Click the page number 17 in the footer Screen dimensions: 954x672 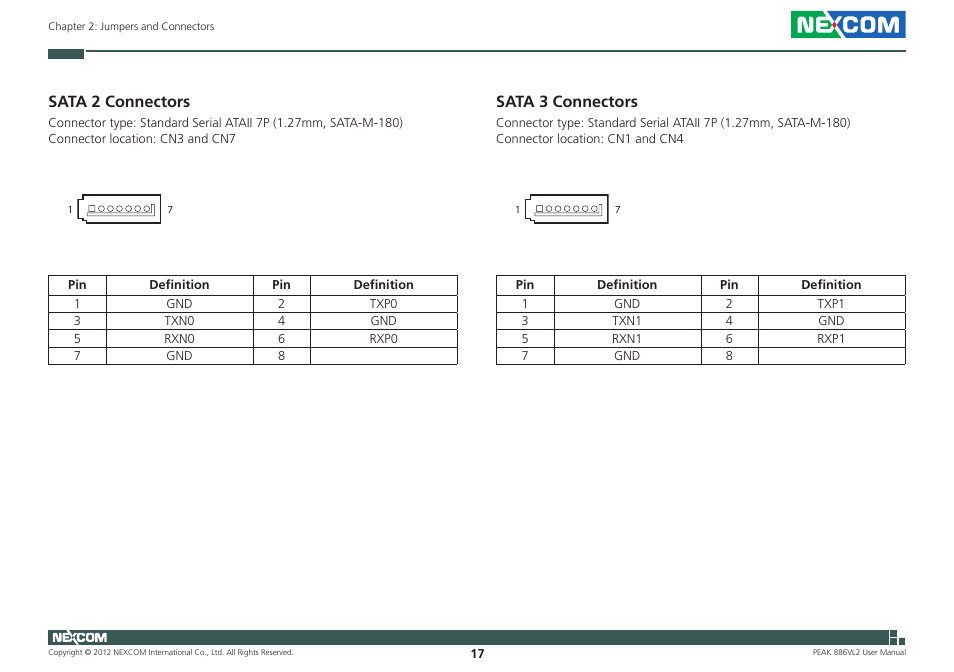point(477,654)
